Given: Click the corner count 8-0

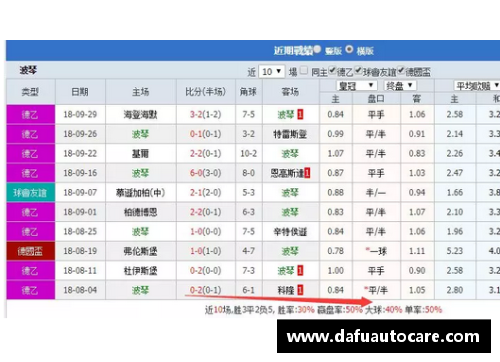Looking at the screenshot, I should click(x=249, y=173).
